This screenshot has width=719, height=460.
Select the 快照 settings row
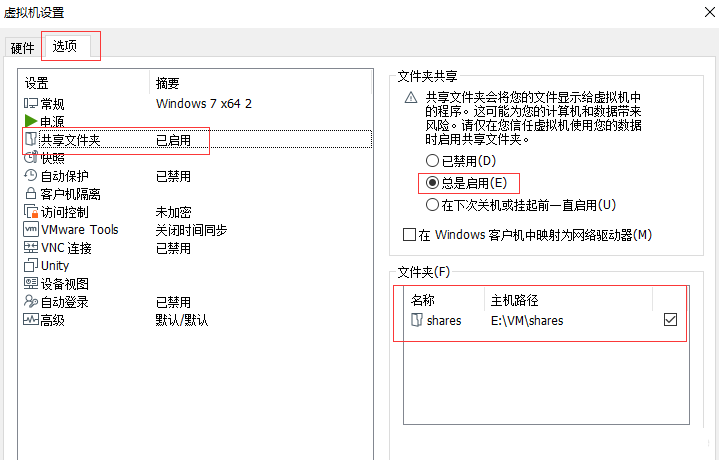click(x=196, y=158)
